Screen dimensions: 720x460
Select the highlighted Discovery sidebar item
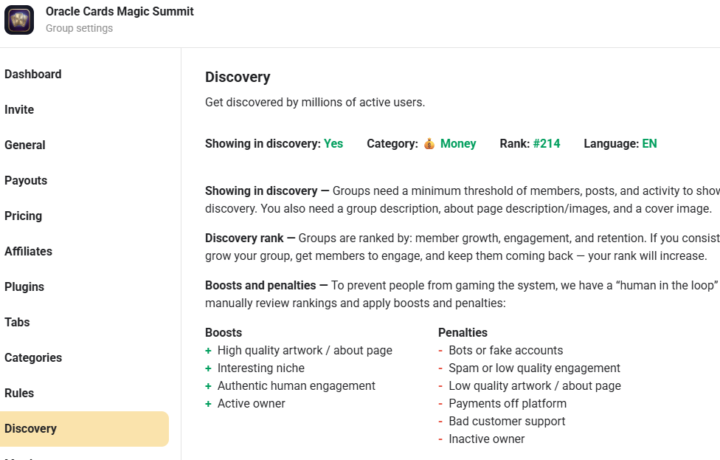[x=31, y=429]
